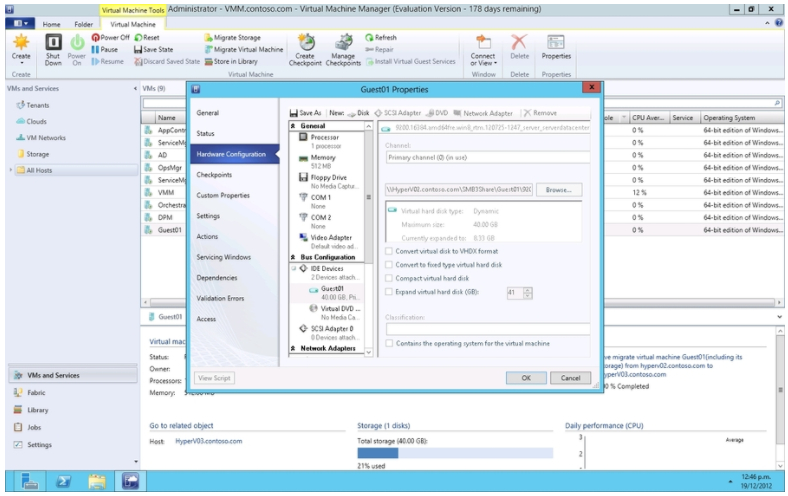788x496 pixels.
Task: Expand the All Hosts tree node
Action: pos(11,170)
